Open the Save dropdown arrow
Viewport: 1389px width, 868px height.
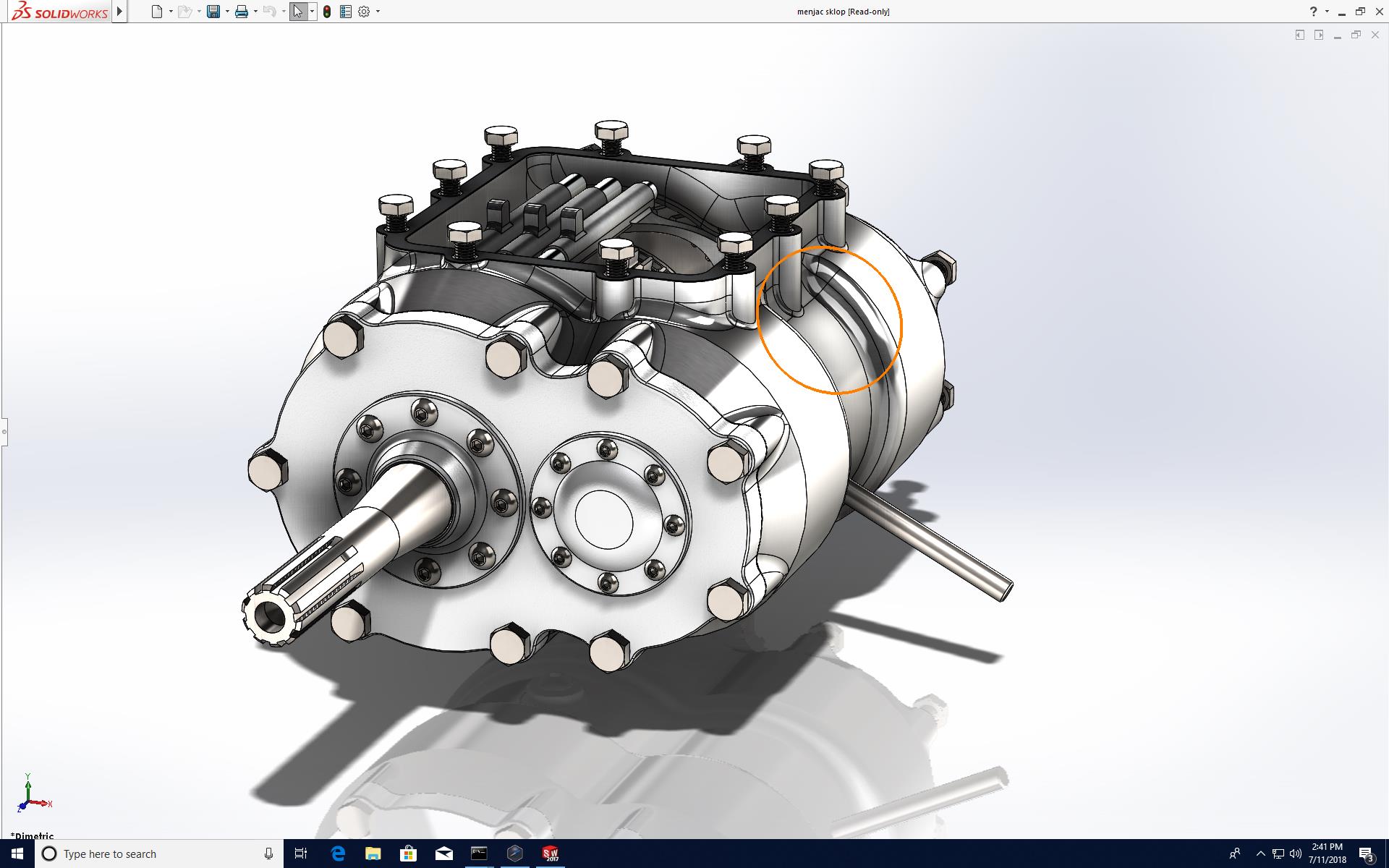pyautogui.click(x=227, y=12)
